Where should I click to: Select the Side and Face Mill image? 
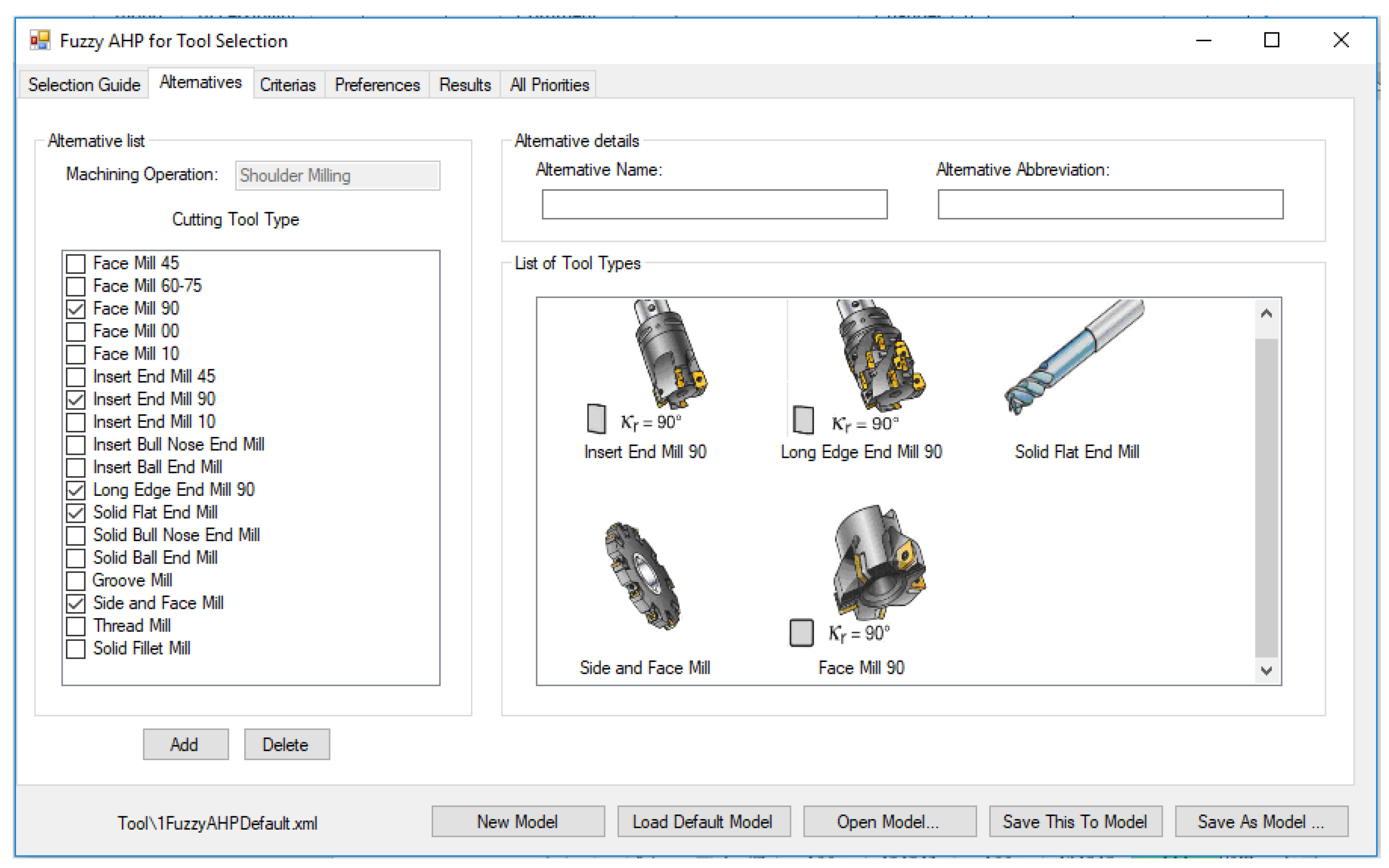642,575
